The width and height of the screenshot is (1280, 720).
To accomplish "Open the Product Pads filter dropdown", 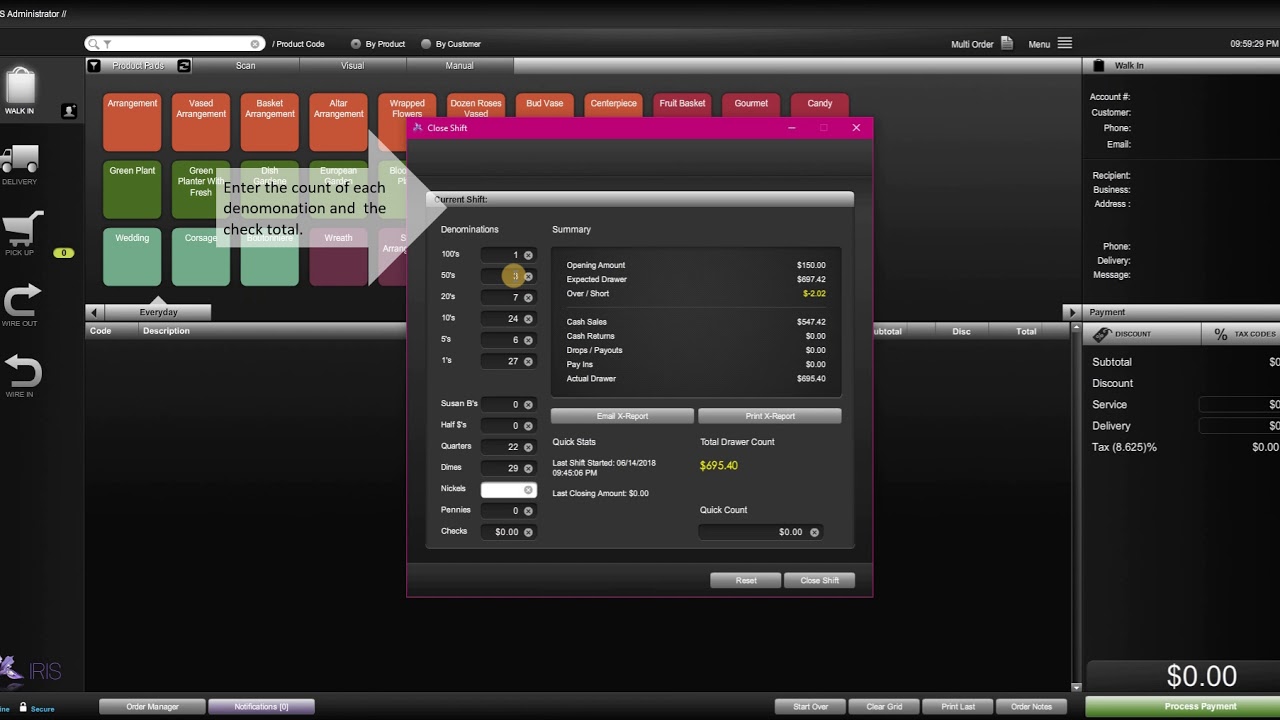I will 94,66.
